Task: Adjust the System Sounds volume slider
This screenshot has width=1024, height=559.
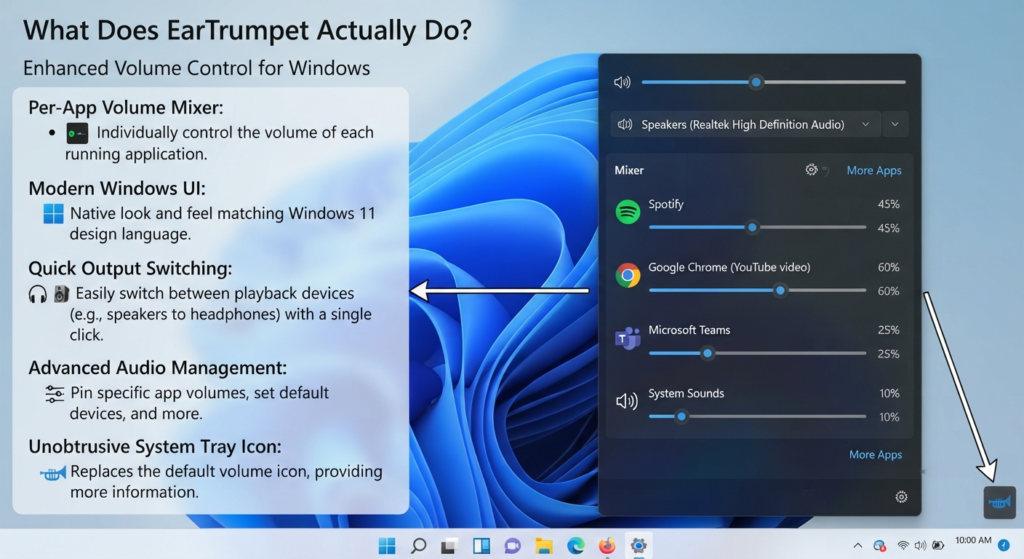Action: point(757,416)
